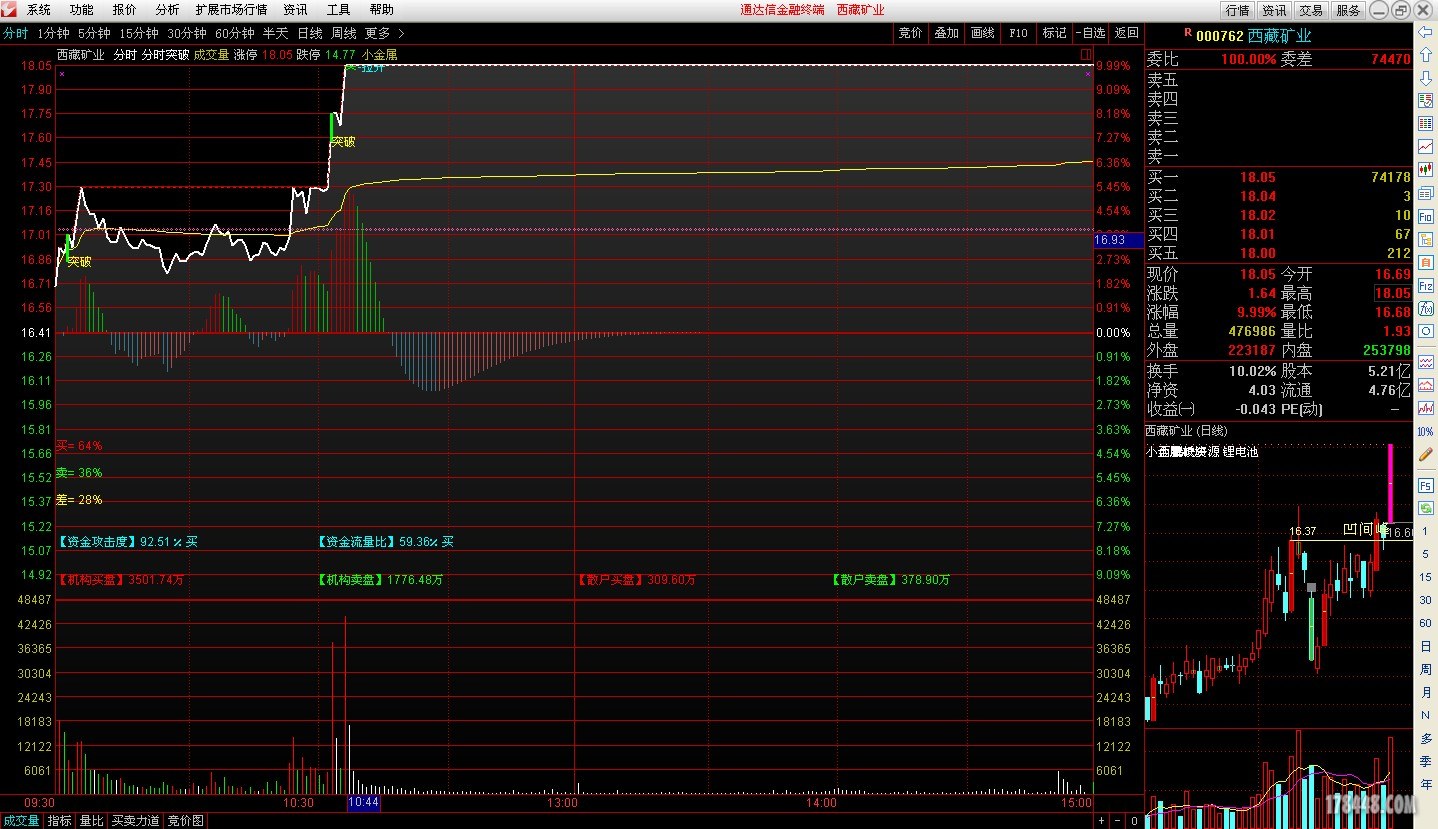
Task: Click the green refresh icon
Action: point(1425,509)
